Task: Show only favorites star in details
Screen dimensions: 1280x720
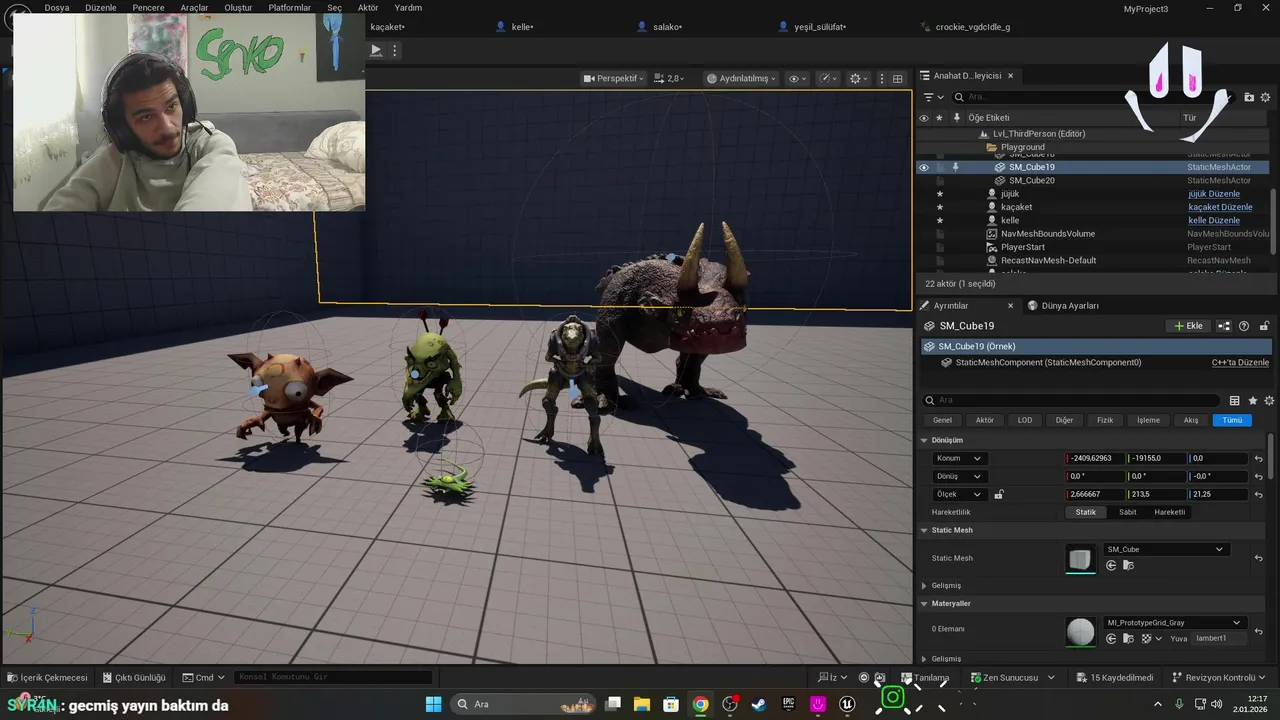Action: tap(1253, 400)
